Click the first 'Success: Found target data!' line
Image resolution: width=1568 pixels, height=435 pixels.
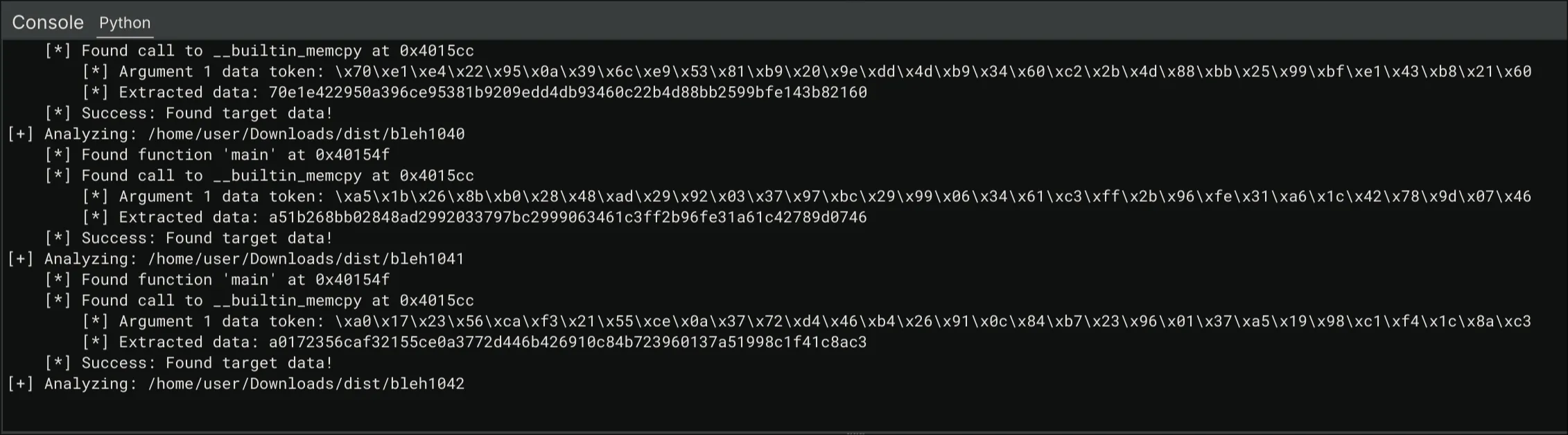pos(207,113)
